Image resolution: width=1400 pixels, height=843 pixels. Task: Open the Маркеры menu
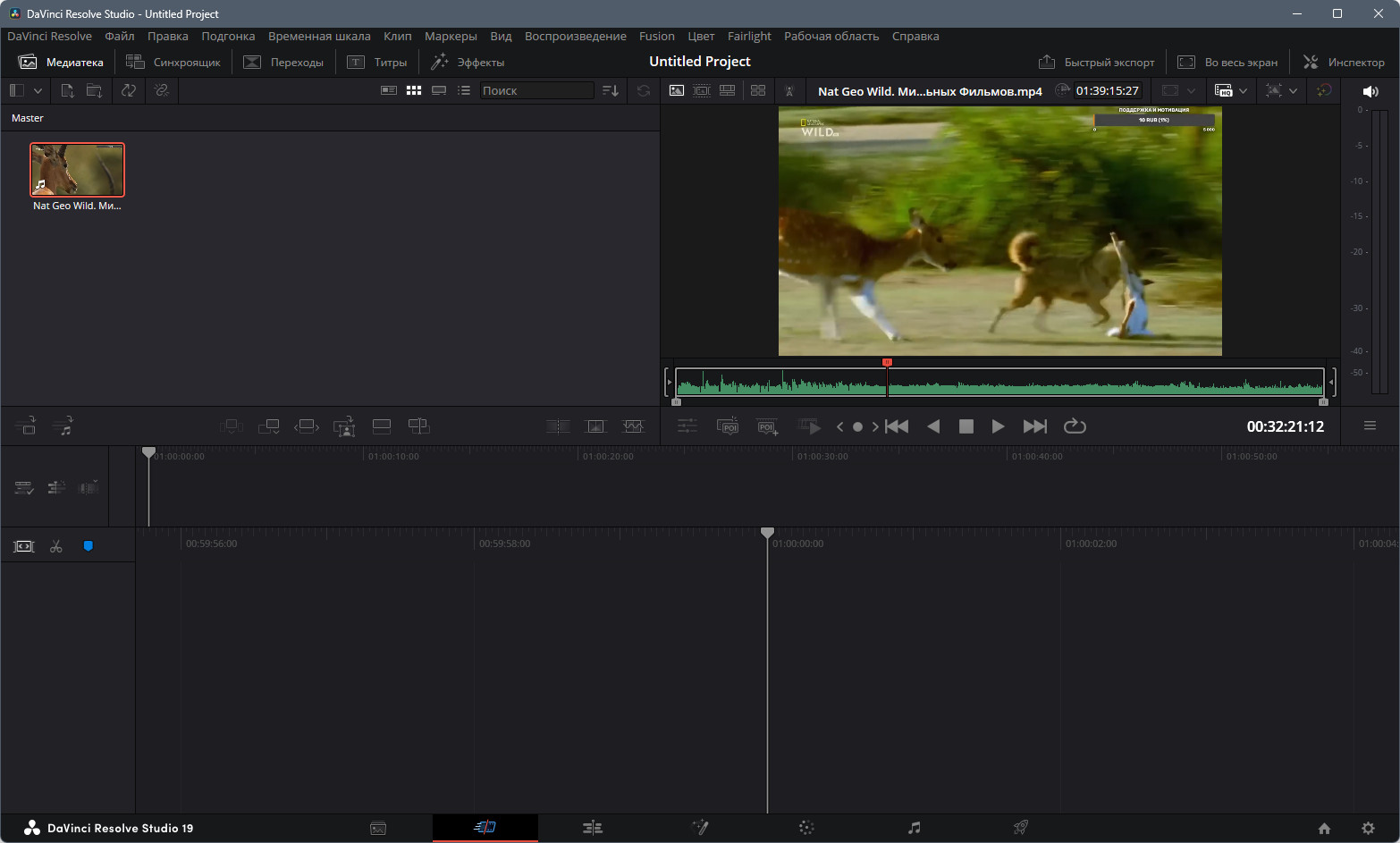pos(450,37)
